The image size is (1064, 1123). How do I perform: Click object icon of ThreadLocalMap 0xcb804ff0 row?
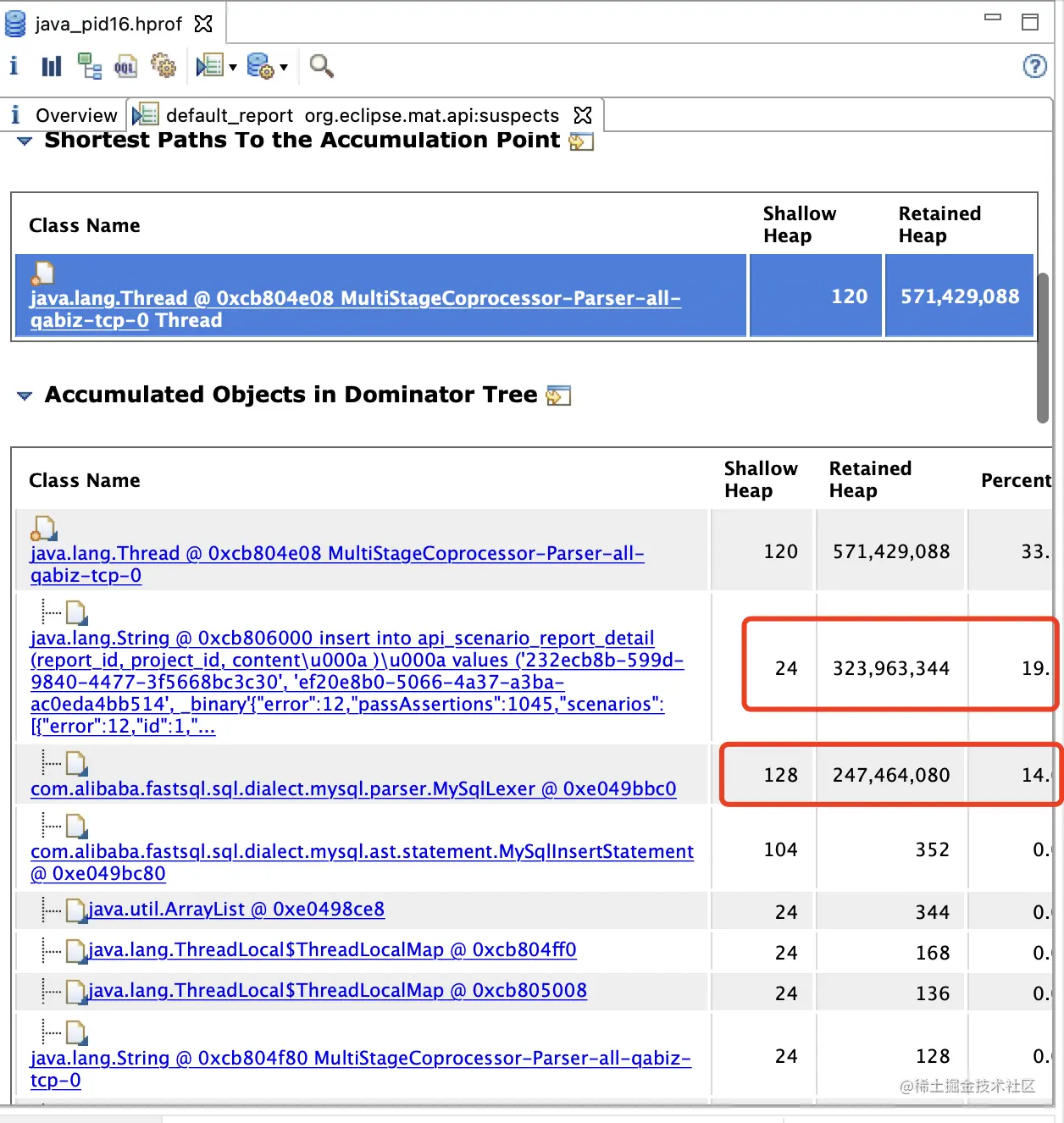point(77,951)
